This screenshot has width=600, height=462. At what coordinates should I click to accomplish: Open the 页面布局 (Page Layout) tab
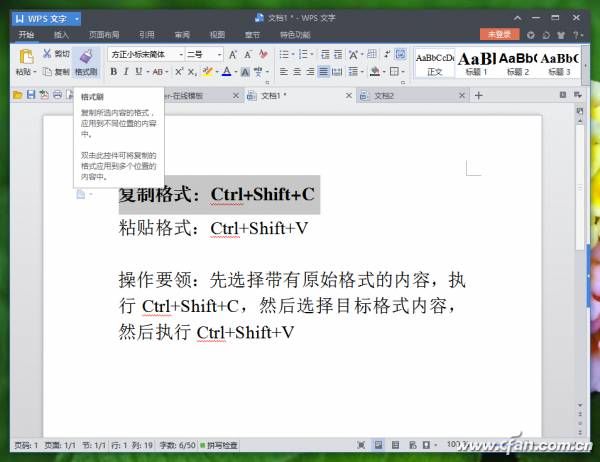[104, 35]
